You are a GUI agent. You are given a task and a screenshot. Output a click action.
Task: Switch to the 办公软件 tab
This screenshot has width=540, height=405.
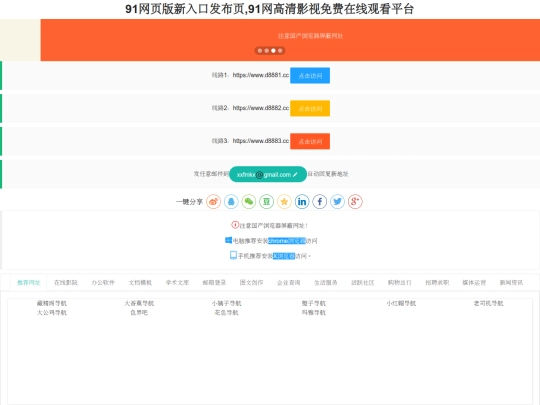click(x=103, y=283)
